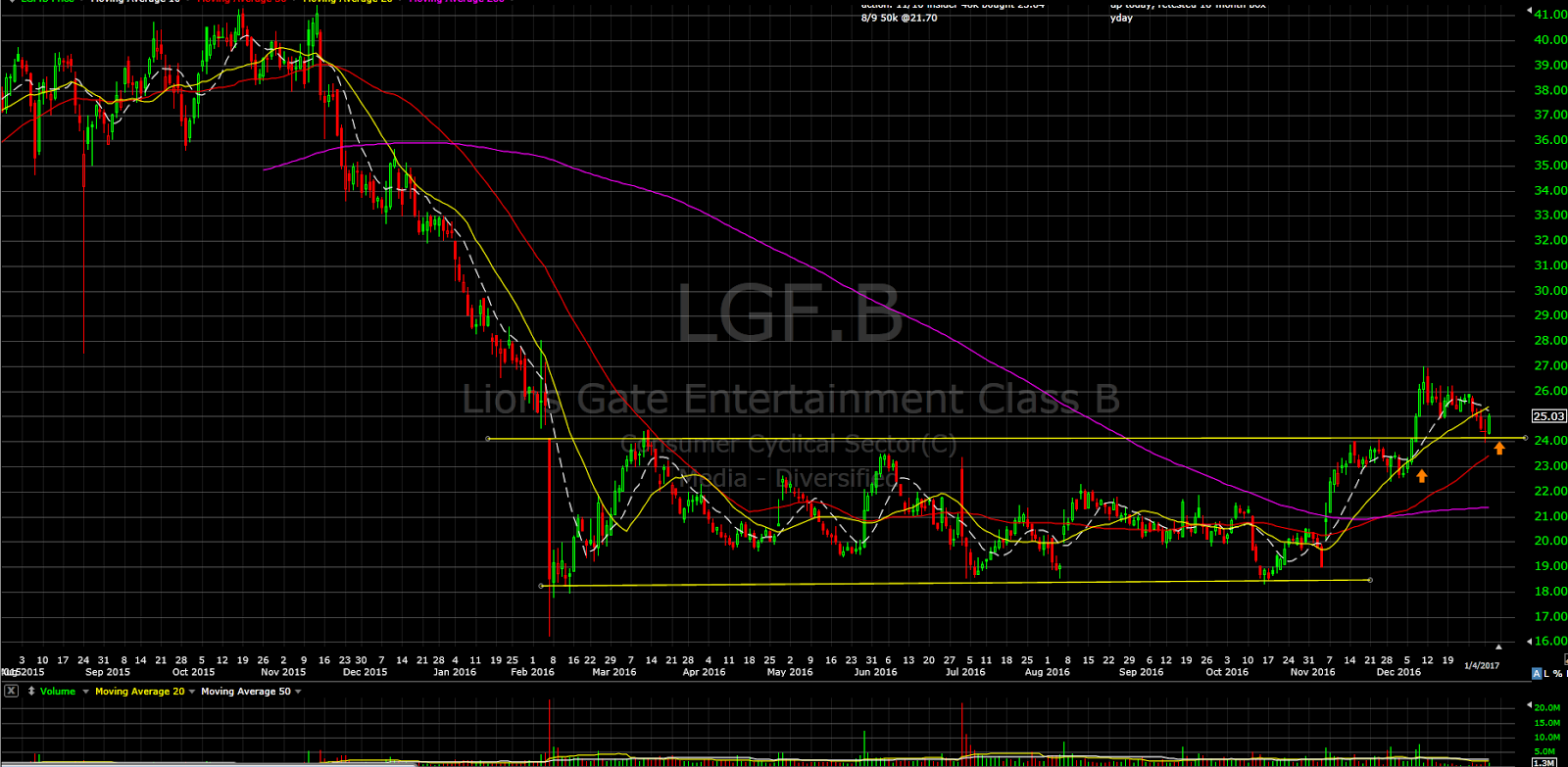Image resolution: width=1568 pixels, height=767 pixels.
Task: Open the Moving Average 20 dropdown arrow
Action: 192,692
